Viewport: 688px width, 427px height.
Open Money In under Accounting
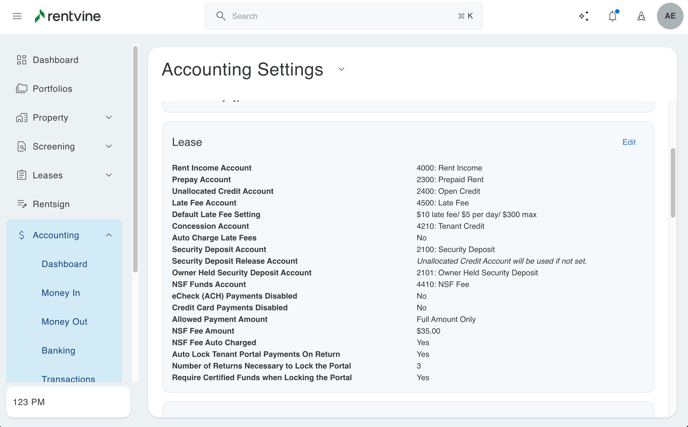[x=61, y=293]
